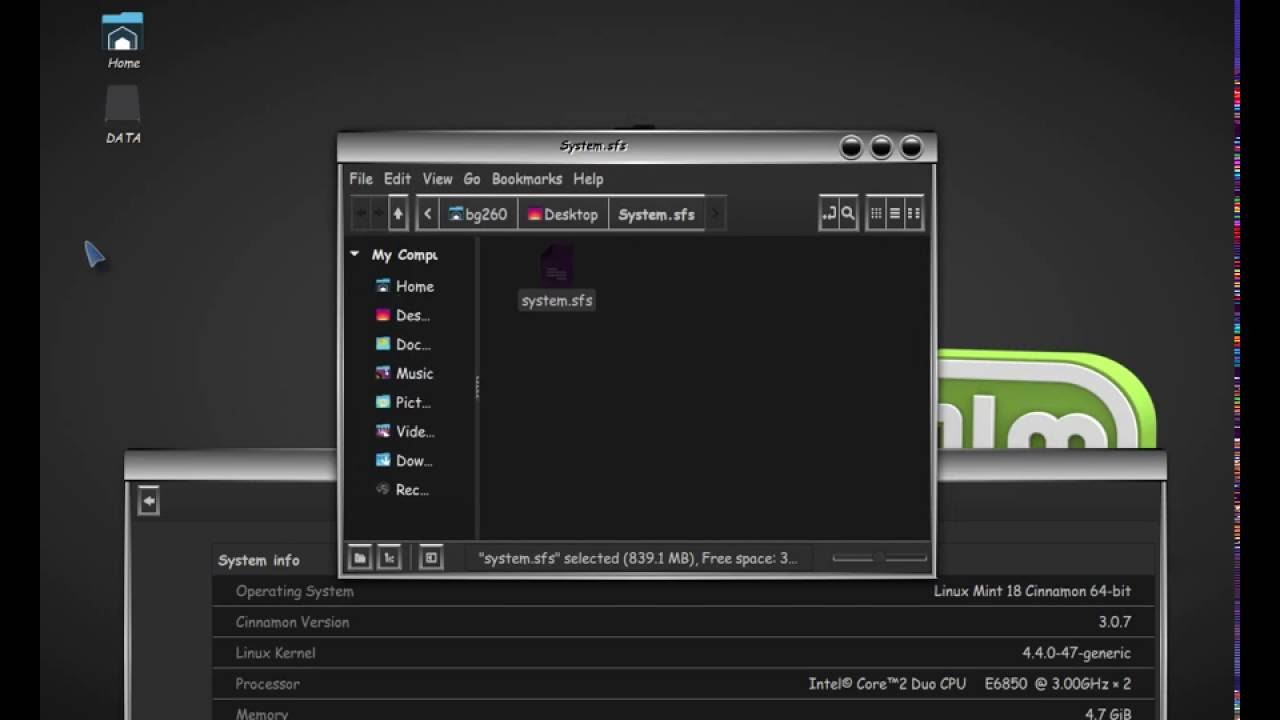Open Recent in the sidebar
1280x720 pixels.
pyautogui.click(x=402, y=489)
